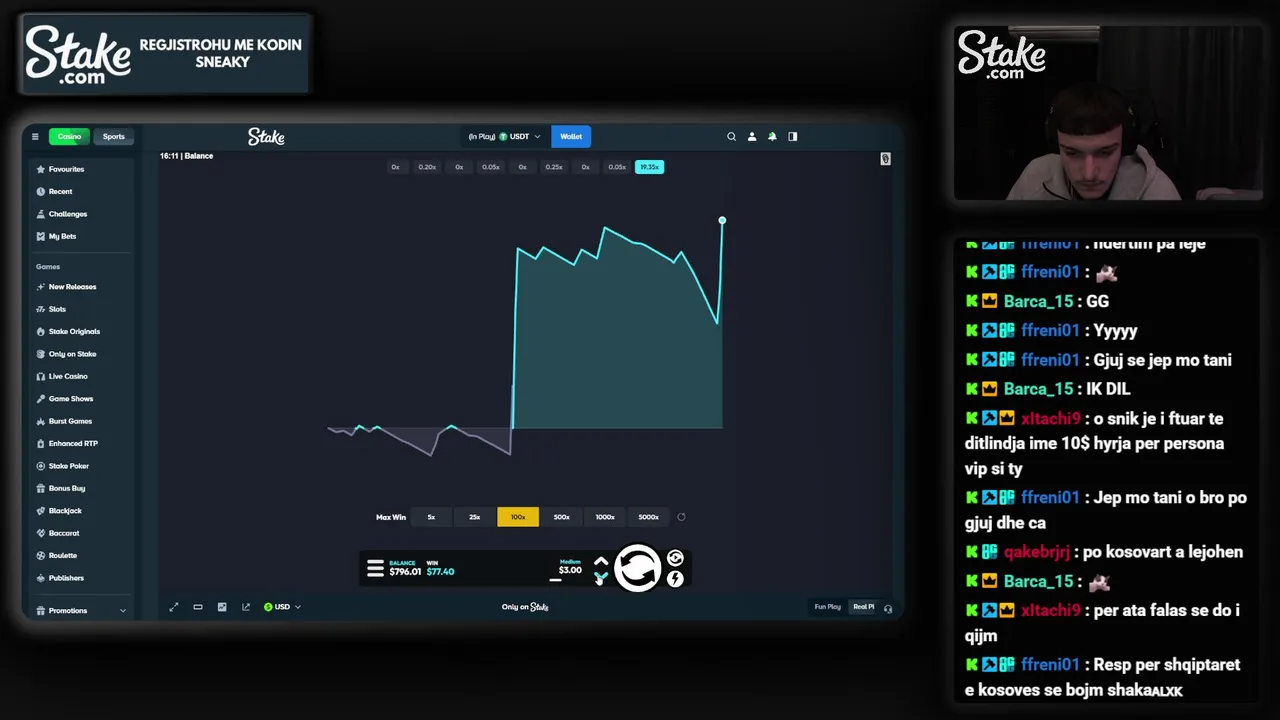Click the Stake logo in the header
Viewport: 1280px width, 720px height.
pos(266,137)
